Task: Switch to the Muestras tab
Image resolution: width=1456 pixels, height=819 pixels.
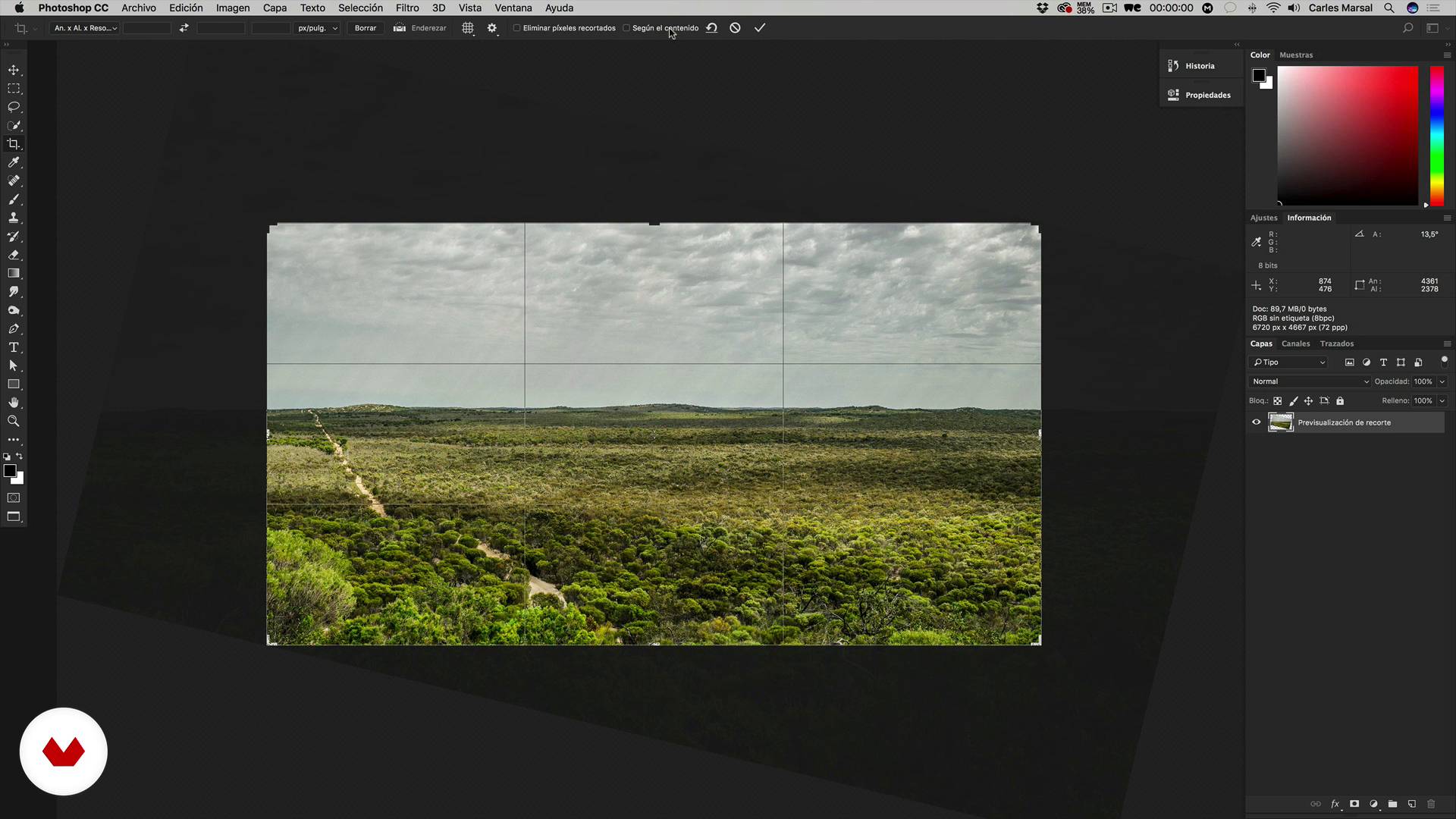Action: pyautogui.click(x=1296, y=55)
